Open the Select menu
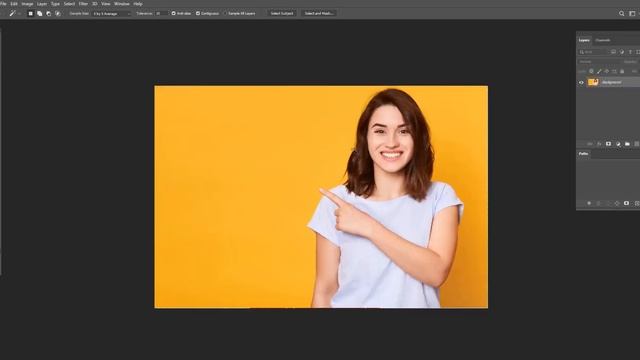This screenshot has width=640, height=360. coord(69,4)
